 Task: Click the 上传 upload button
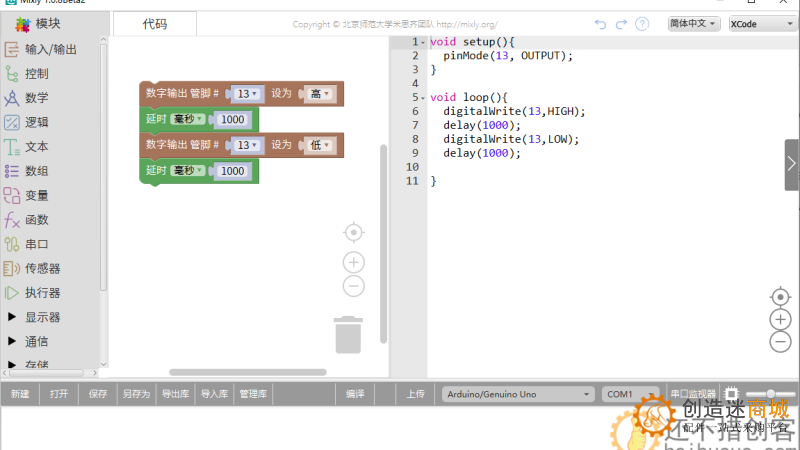(415, 394)
